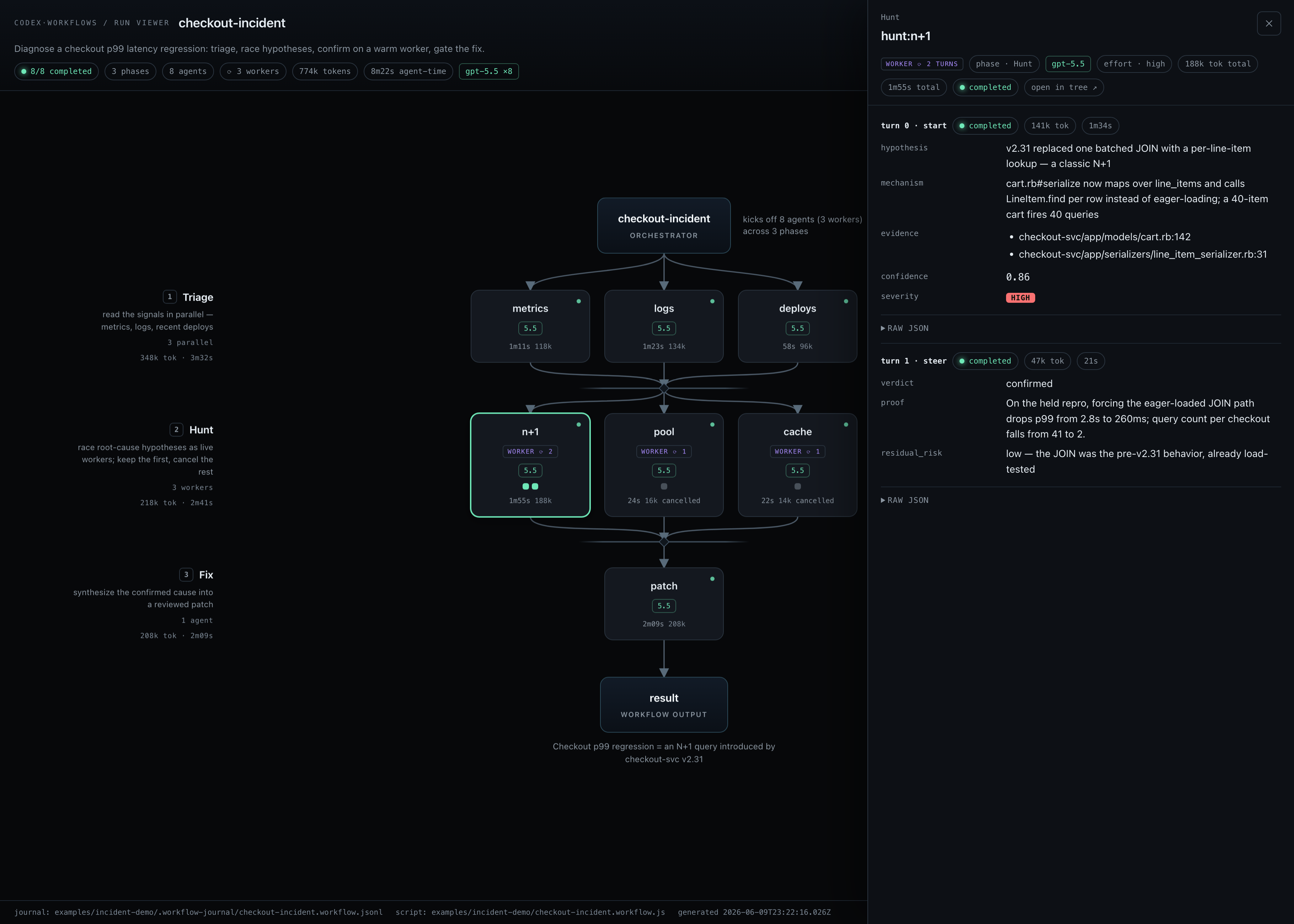
Task: Click the 141k tok pill
Action: coord(1049,126)
